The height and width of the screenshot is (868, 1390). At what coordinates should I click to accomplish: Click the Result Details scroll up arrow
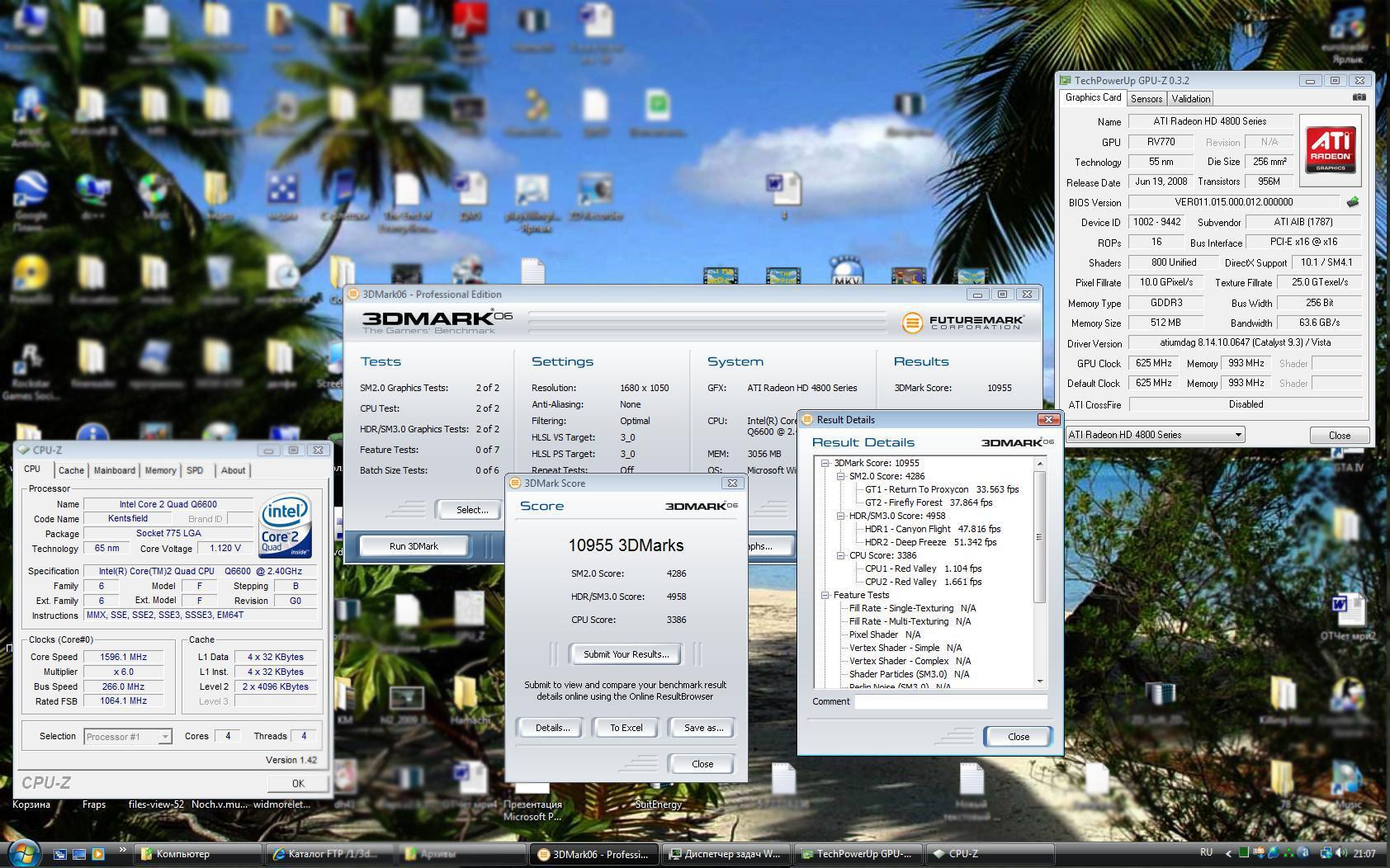[x=1039, y=464]
